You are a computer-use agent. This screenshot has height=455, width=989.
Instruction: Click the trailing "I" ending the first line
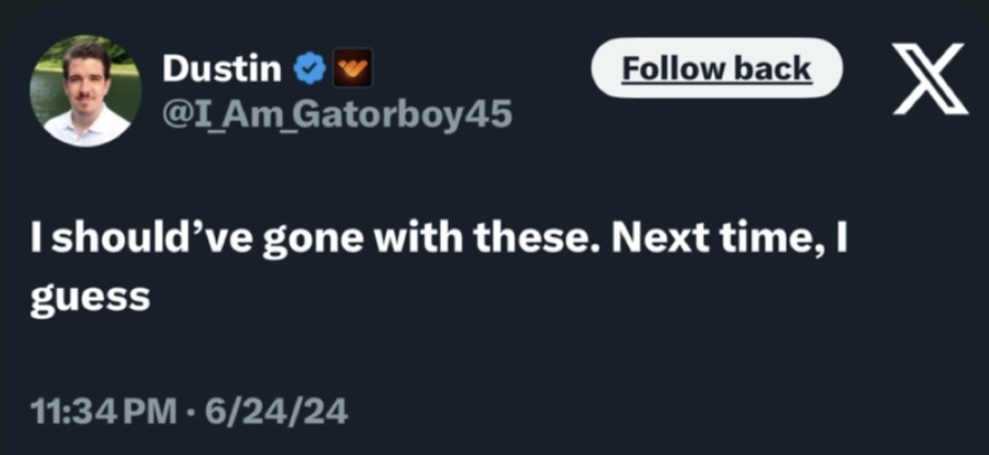(x=841, y=244)
